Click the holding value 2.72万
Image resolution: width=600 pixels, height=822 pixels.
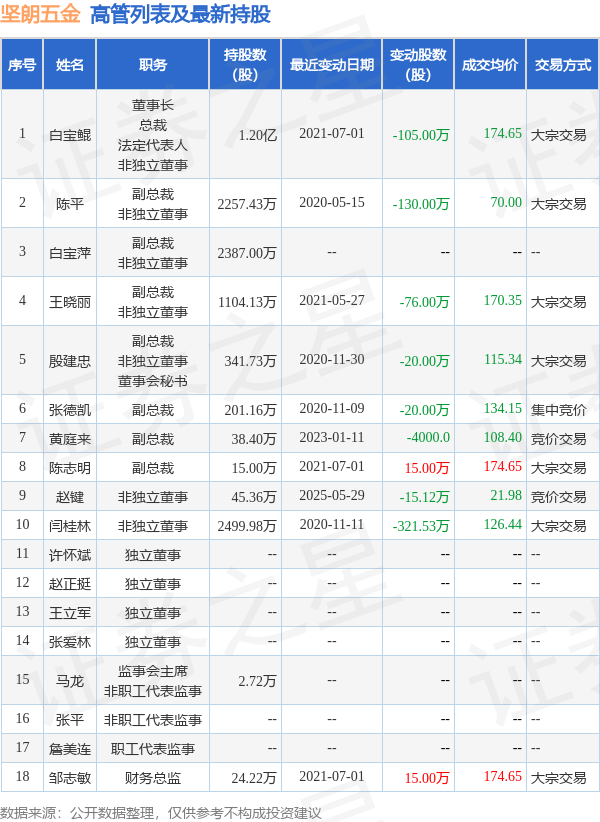(257, 681)
